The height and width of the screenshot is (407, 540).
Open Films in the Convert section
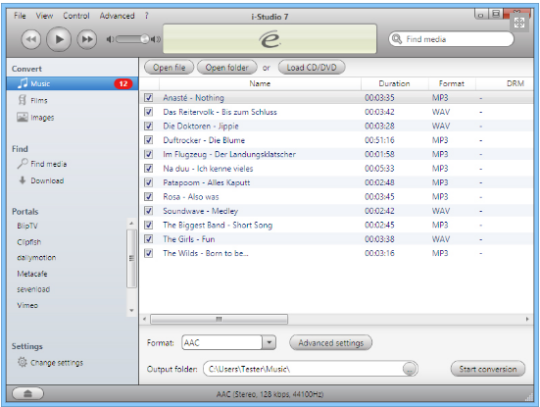(x=33, y=100)
